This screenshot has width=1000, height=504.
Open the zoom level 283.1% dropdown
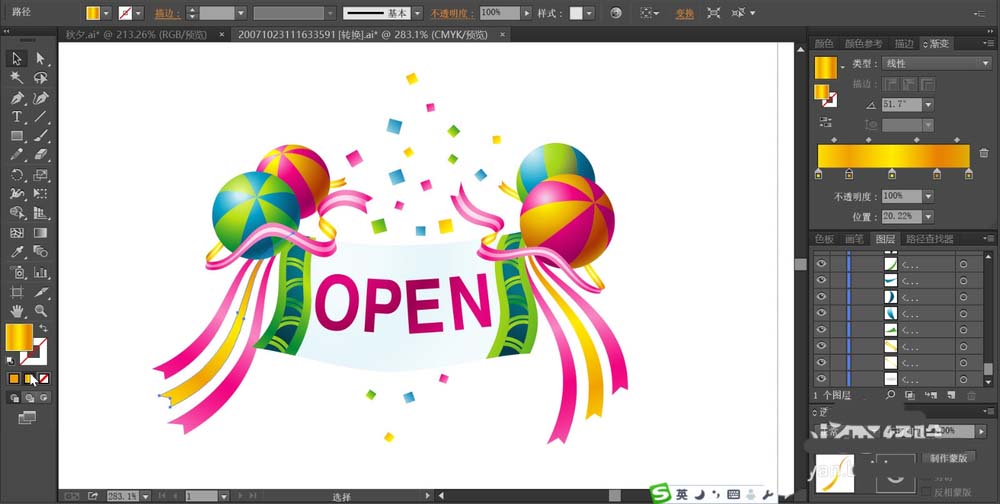click(145, 496)
